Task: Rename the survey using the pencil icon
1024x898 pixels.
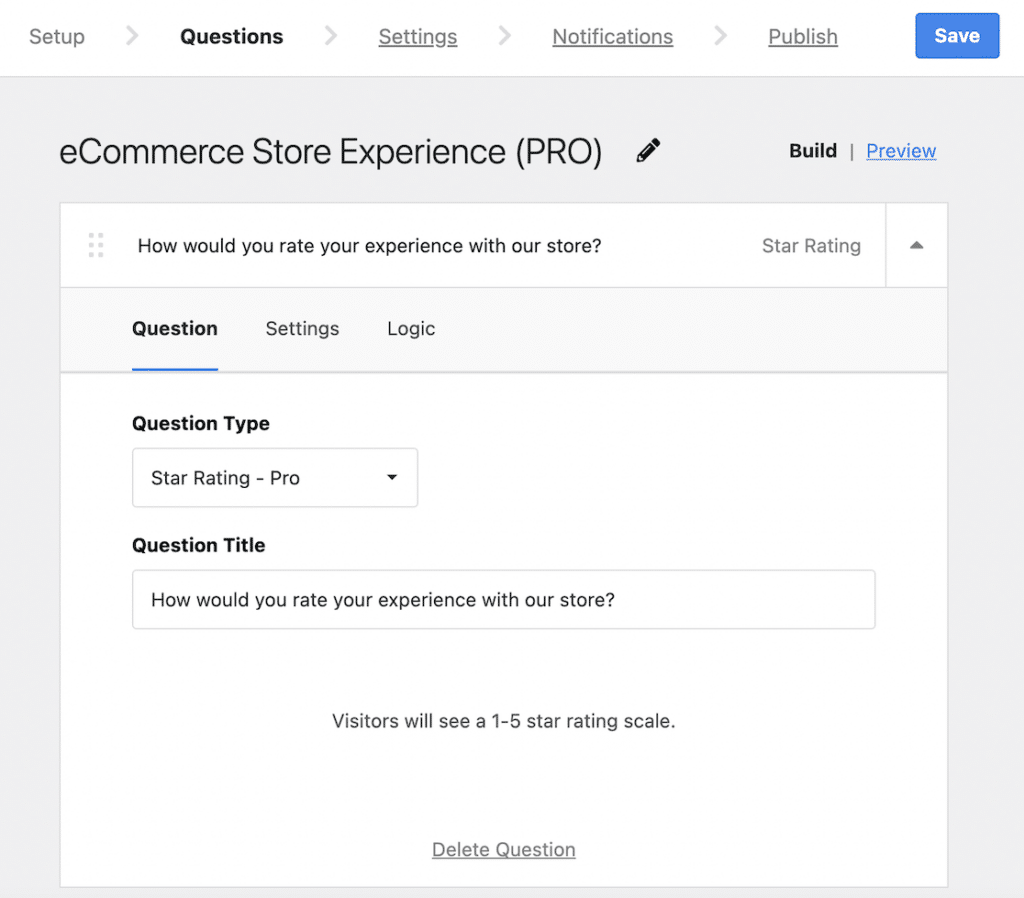Action: 647,150
